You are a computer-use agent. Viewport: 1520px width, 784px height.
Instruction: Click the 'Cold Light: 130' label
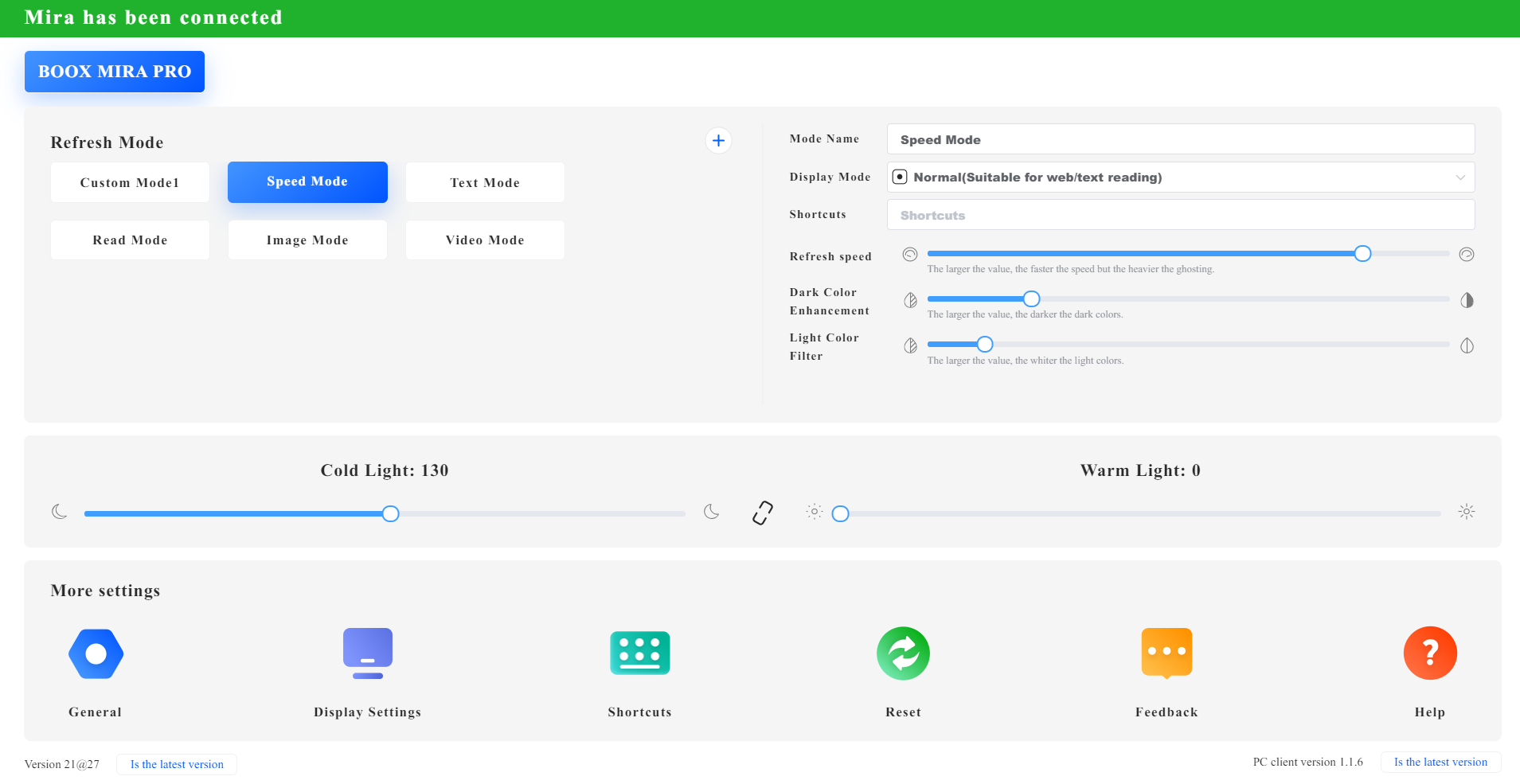click(385, 470)
